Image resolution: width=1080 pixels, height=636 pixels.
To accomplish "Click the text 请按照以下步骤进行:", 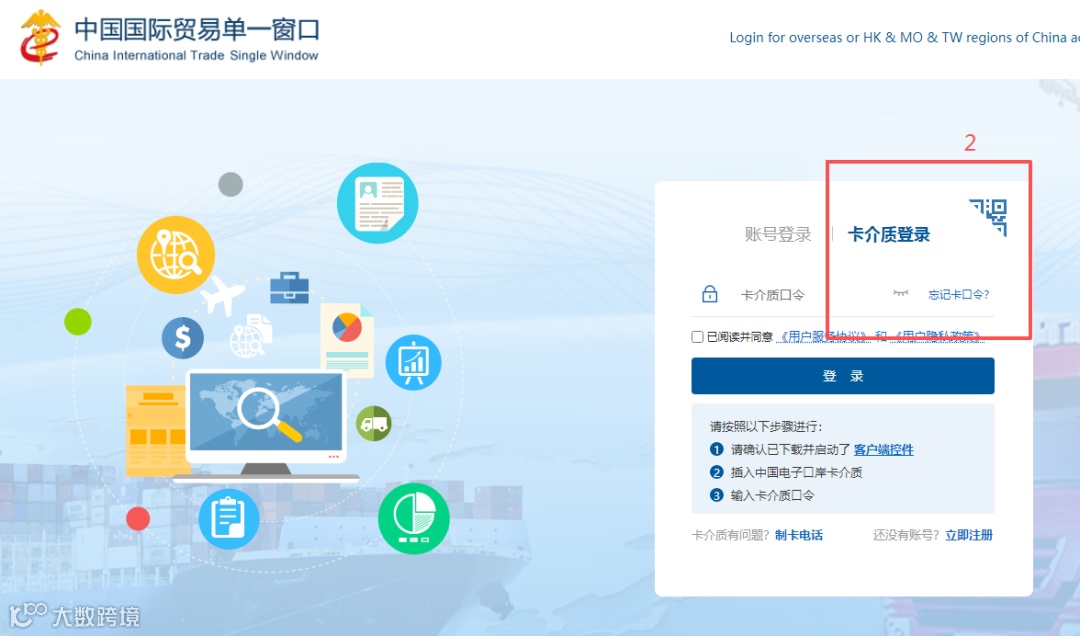I will pyautogui.click(x=766, y=427).
